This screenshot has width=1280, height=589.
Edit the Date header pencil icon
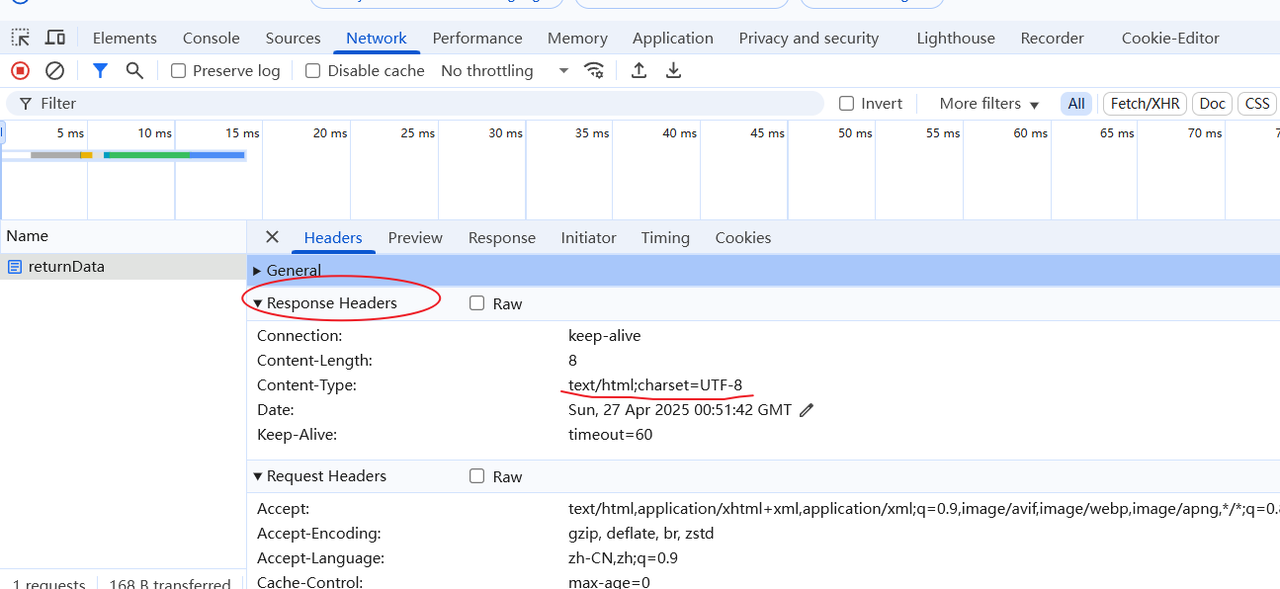pos(807,410)
